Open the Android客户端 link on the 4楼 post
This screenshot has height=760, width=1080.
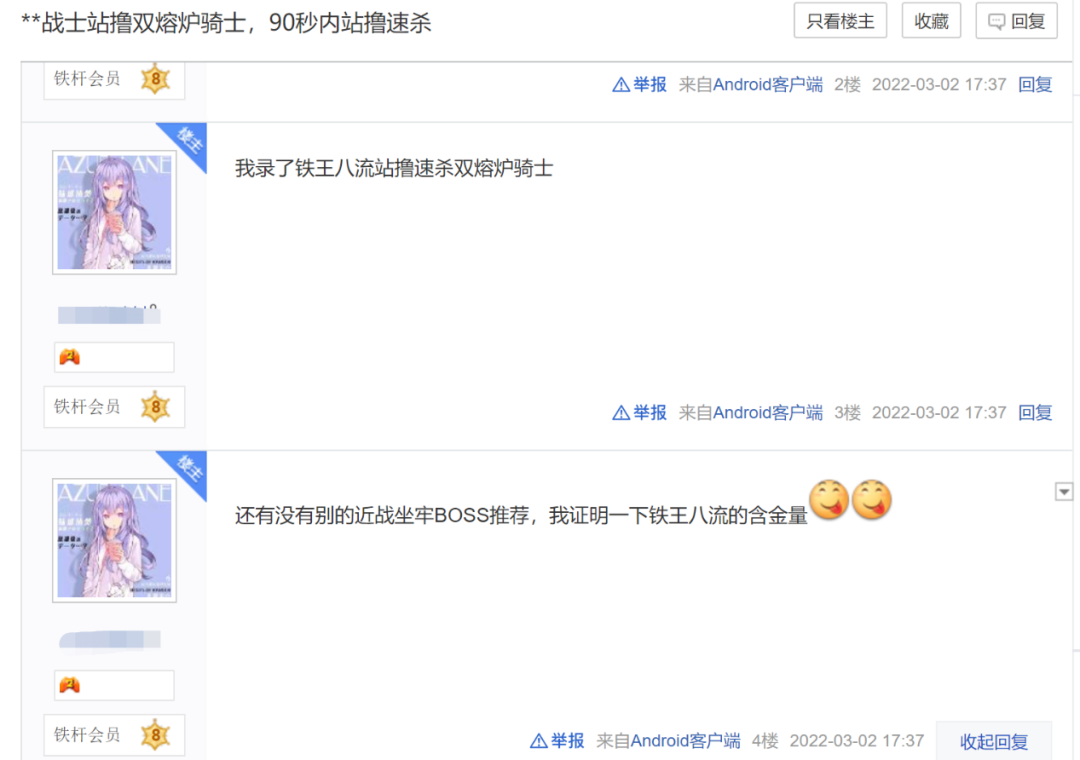pos(685,741)
